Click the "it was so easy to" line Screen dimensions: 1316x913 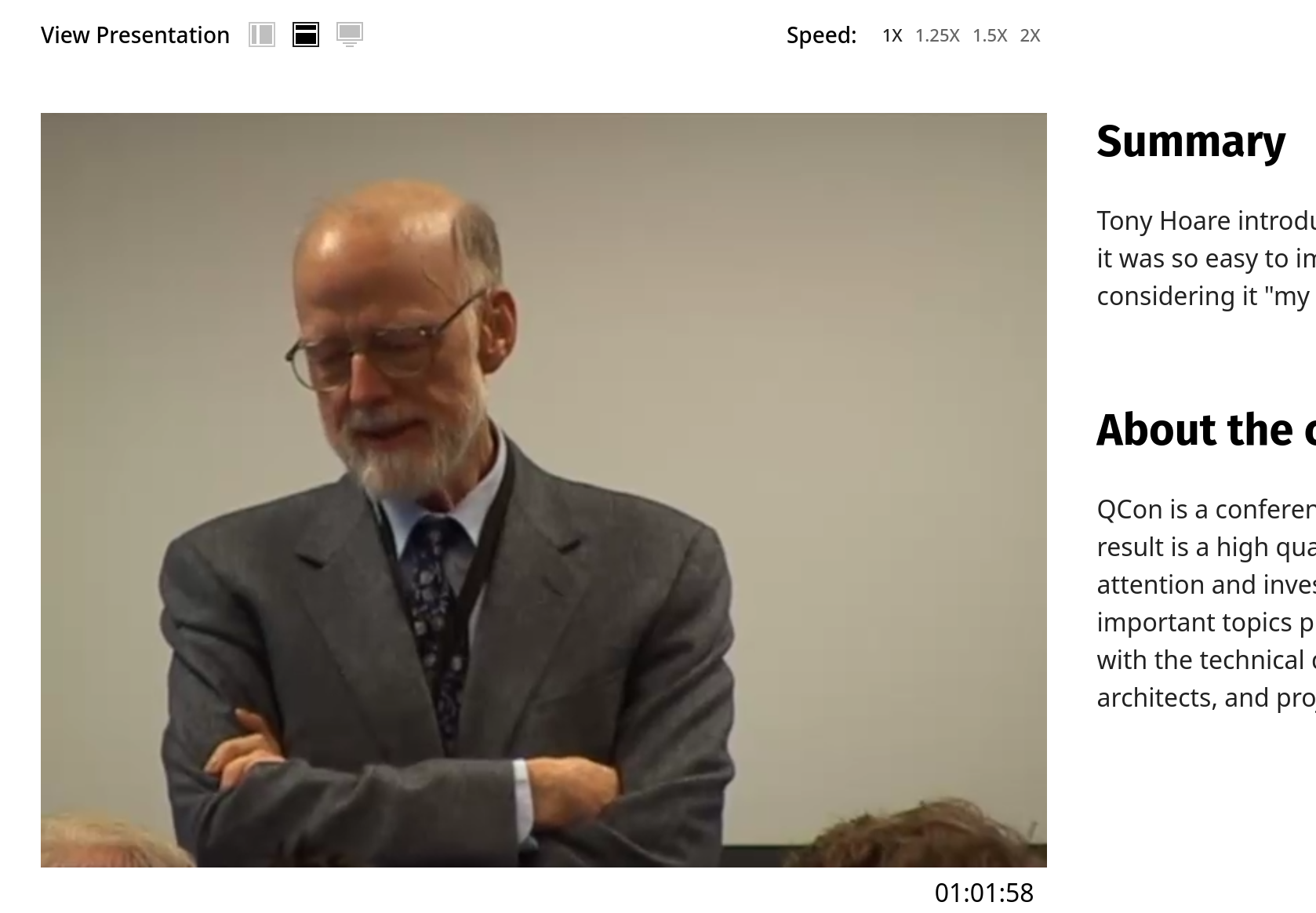tap(1206, 258)
